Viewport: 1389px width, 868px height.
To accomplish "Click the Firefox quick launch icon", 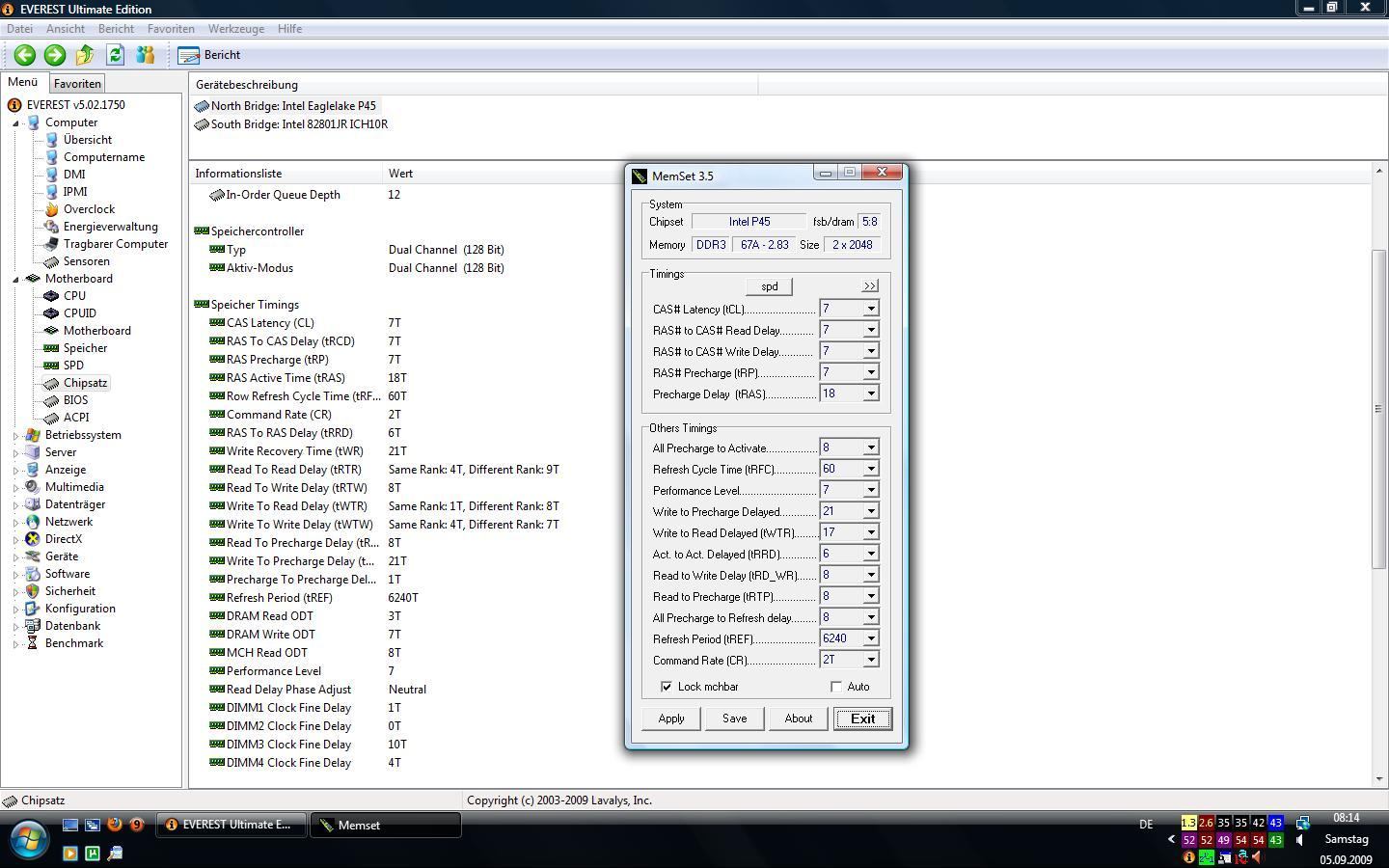I will point(115,825).
